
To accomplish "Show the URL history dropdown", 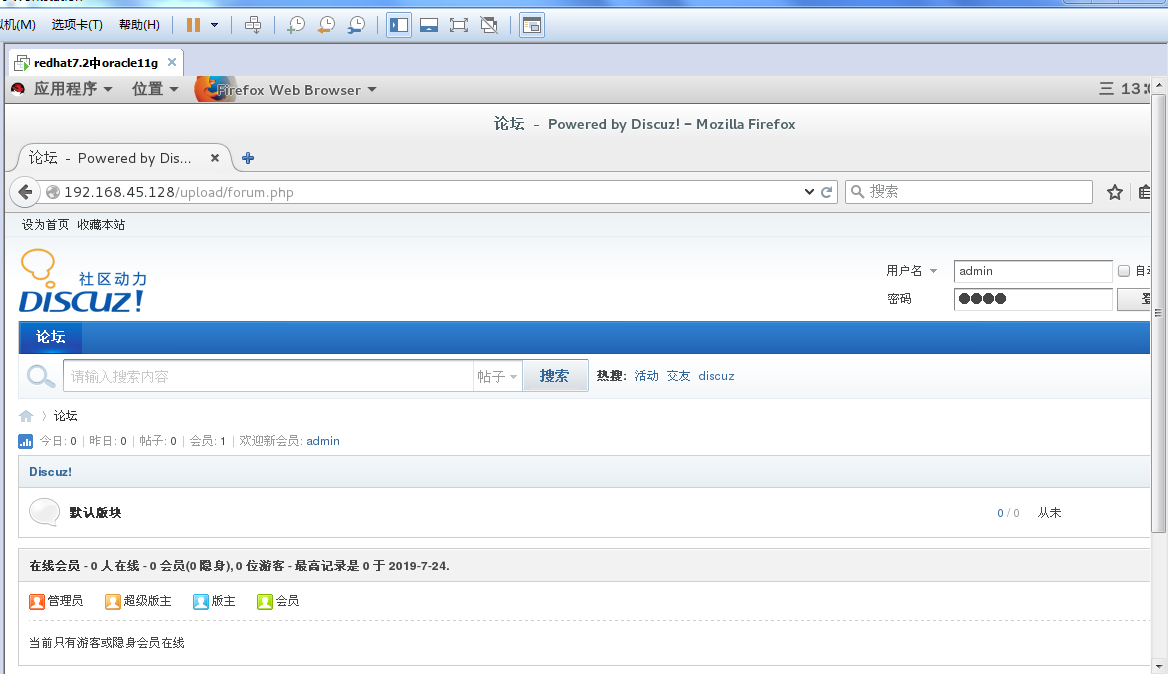I will [809, 192].
